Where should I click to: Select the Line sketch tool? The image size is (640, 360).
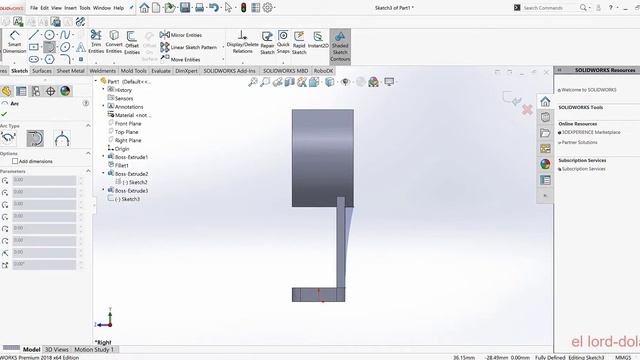click(x=34, y=35)
